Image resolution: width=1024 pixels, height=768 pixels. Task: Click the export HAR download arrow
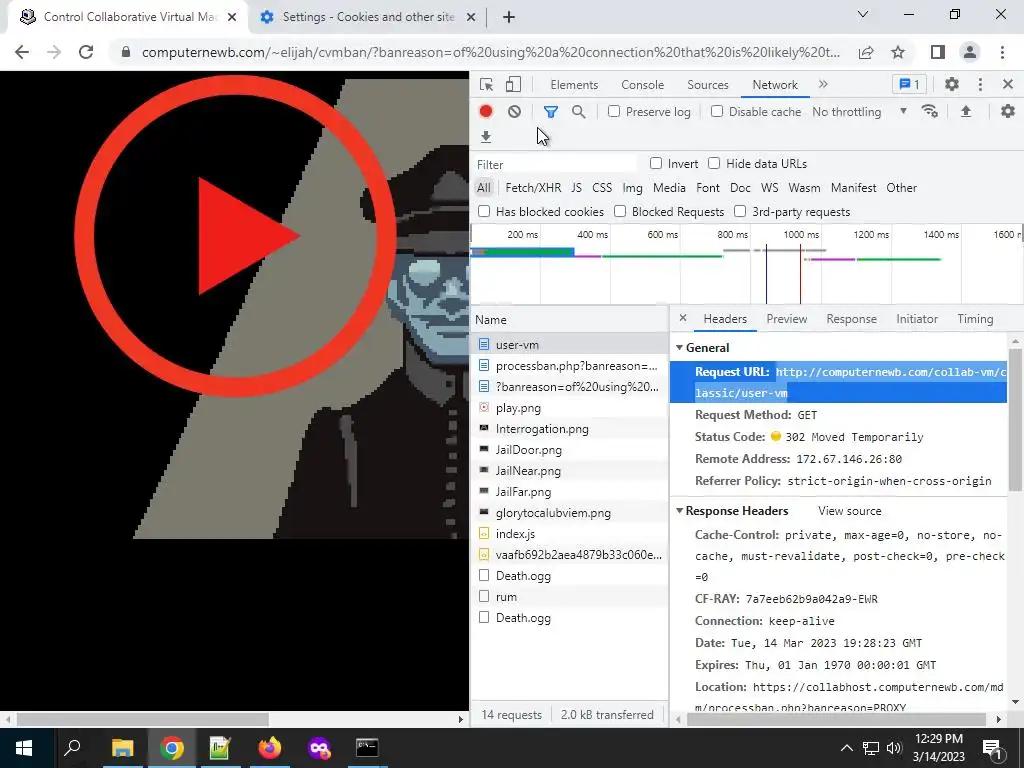pyautogui.click(x=486, y=136)
